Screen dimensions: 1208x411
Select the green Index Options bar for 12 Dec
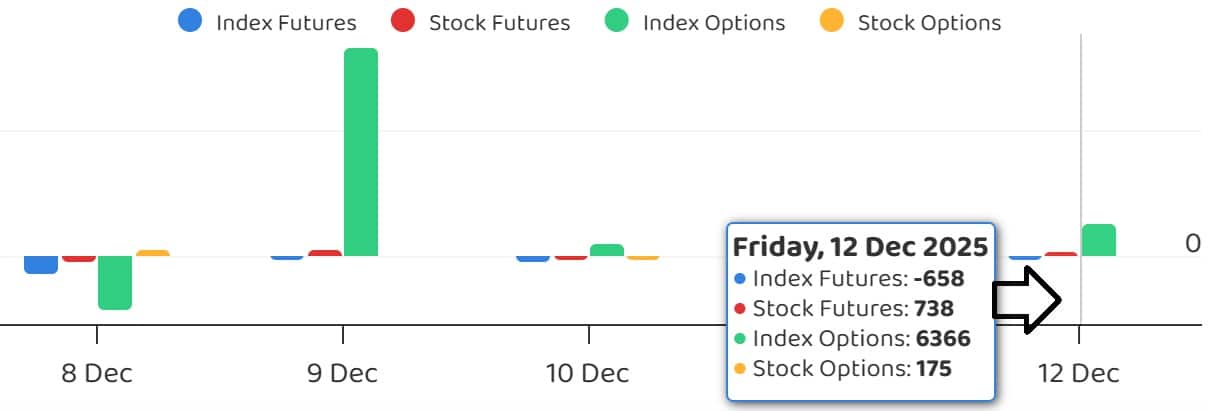pyautogui.click(x=1099, y=240)
